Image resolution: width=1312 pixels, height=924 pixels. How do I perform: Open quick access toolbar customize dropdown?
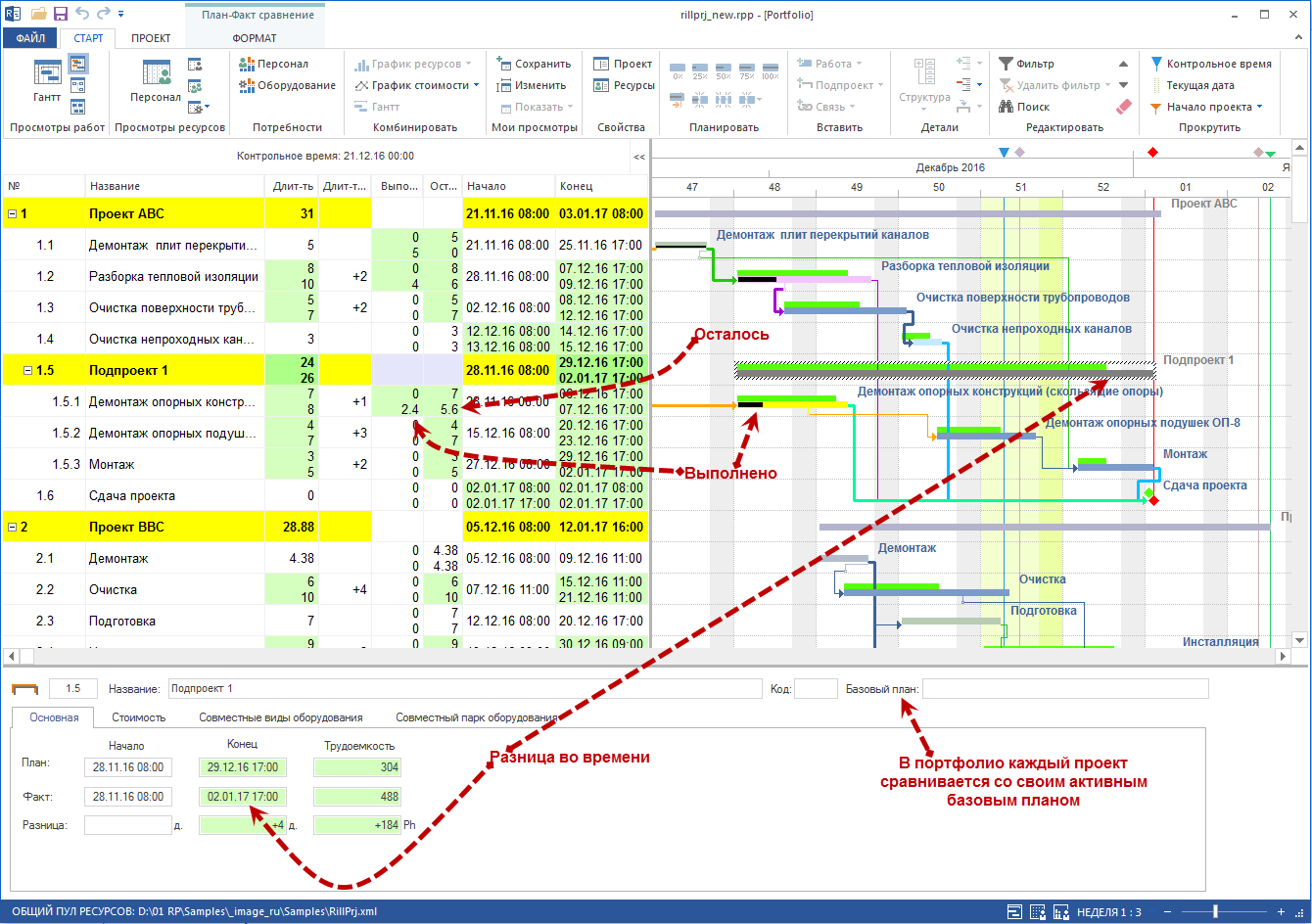coord(120,14)
